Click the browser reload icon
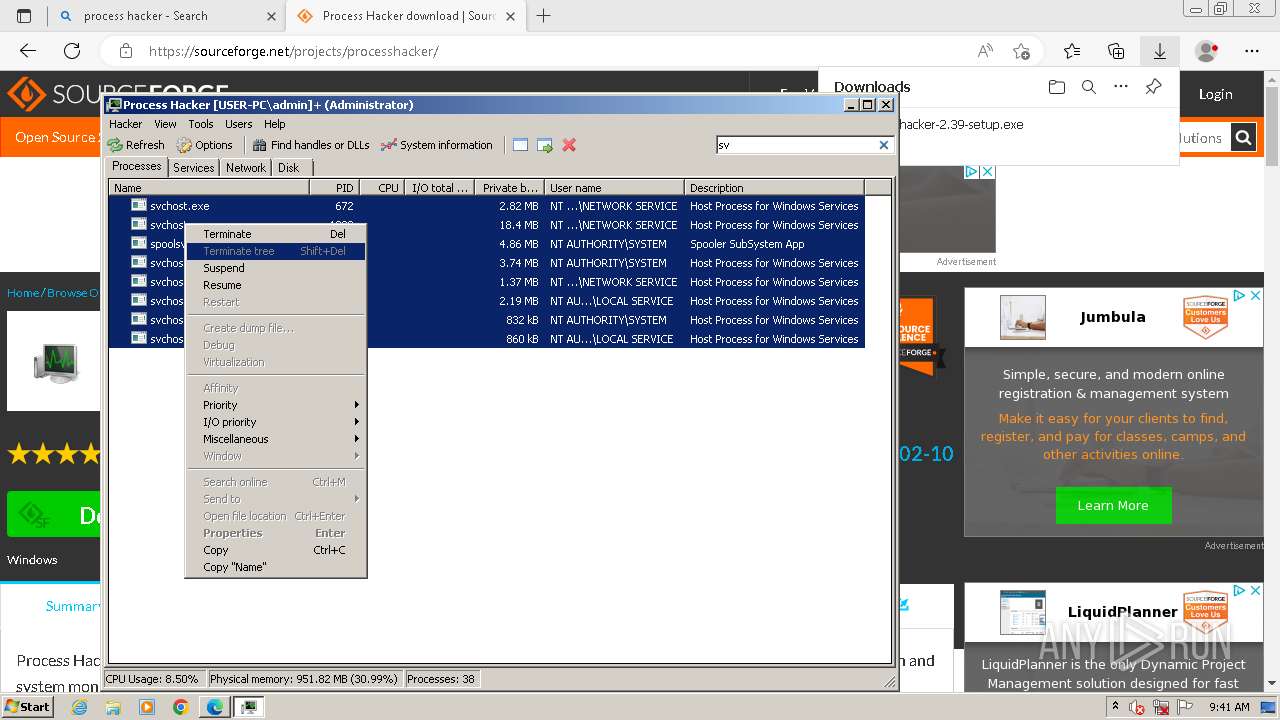This screenshot has height=720, width=1280. click(x=72, y=51)
